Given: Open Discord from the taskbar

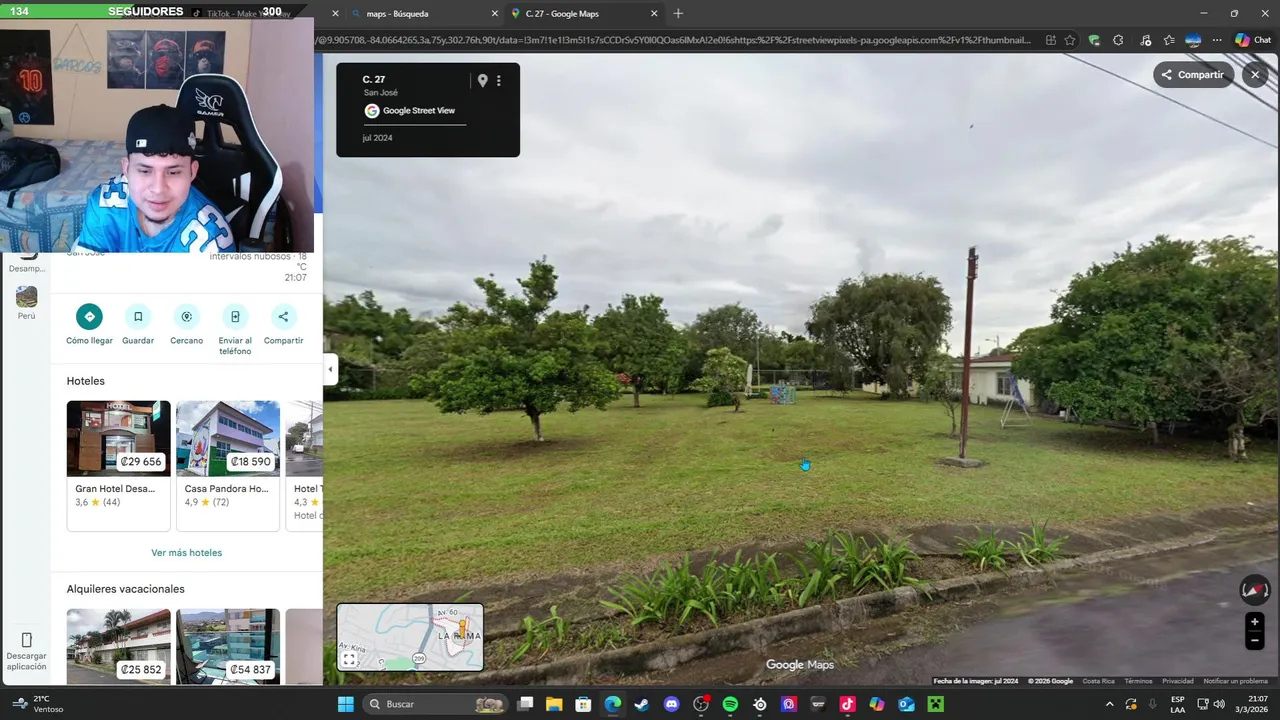Looking at the screenshot, I should pos(671,704).
